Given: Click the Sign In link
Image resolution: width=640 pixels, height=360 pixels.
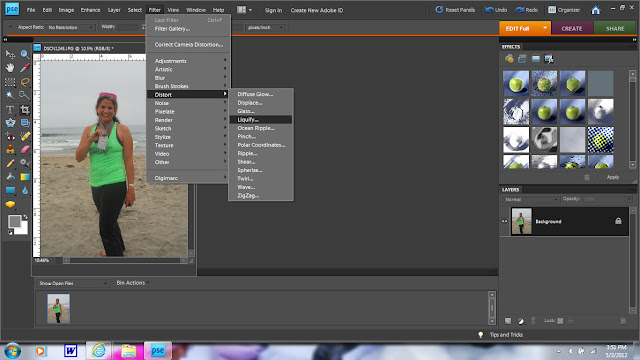Looking at the screenshot, I should coord(273,10).
